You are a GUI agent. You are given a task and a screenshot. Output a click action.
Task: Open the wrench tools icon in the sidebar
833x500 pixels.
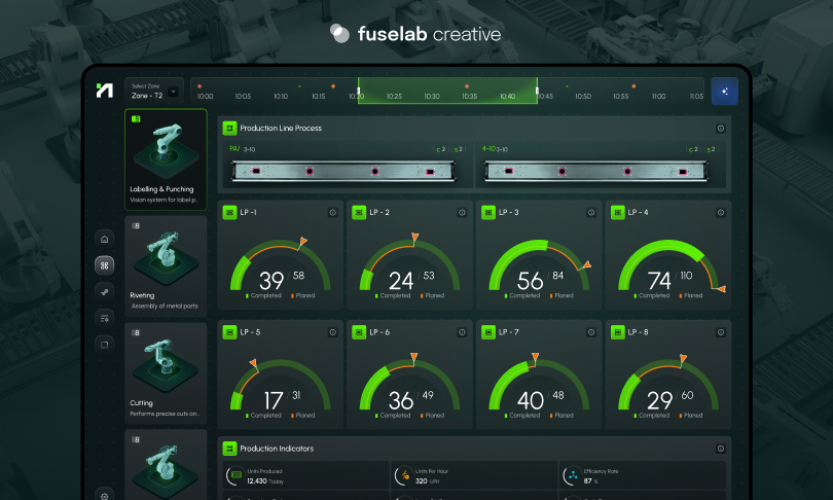(104, 292)
